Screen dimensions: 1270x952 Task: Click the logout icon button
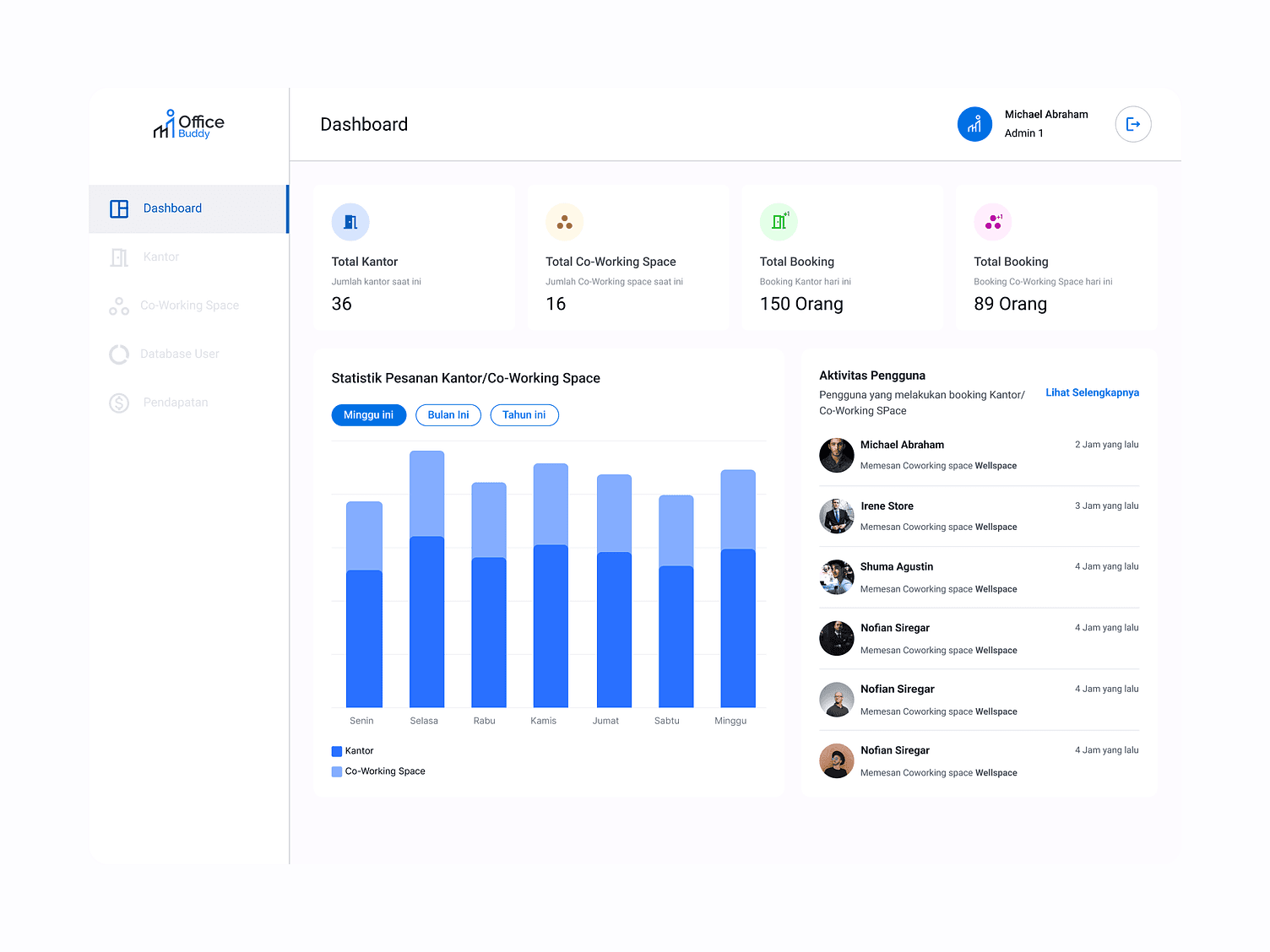[1133, 124]
